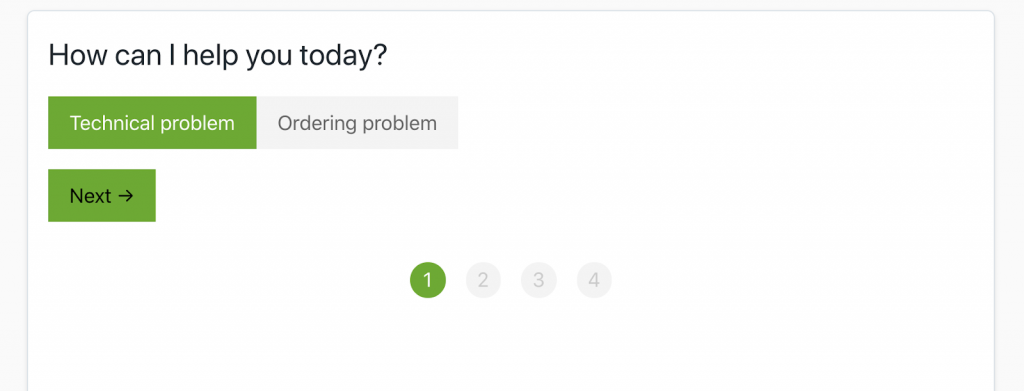Open step 3 in the wizard pager
The image size is (1024, 391).
[x=539, y=280]
